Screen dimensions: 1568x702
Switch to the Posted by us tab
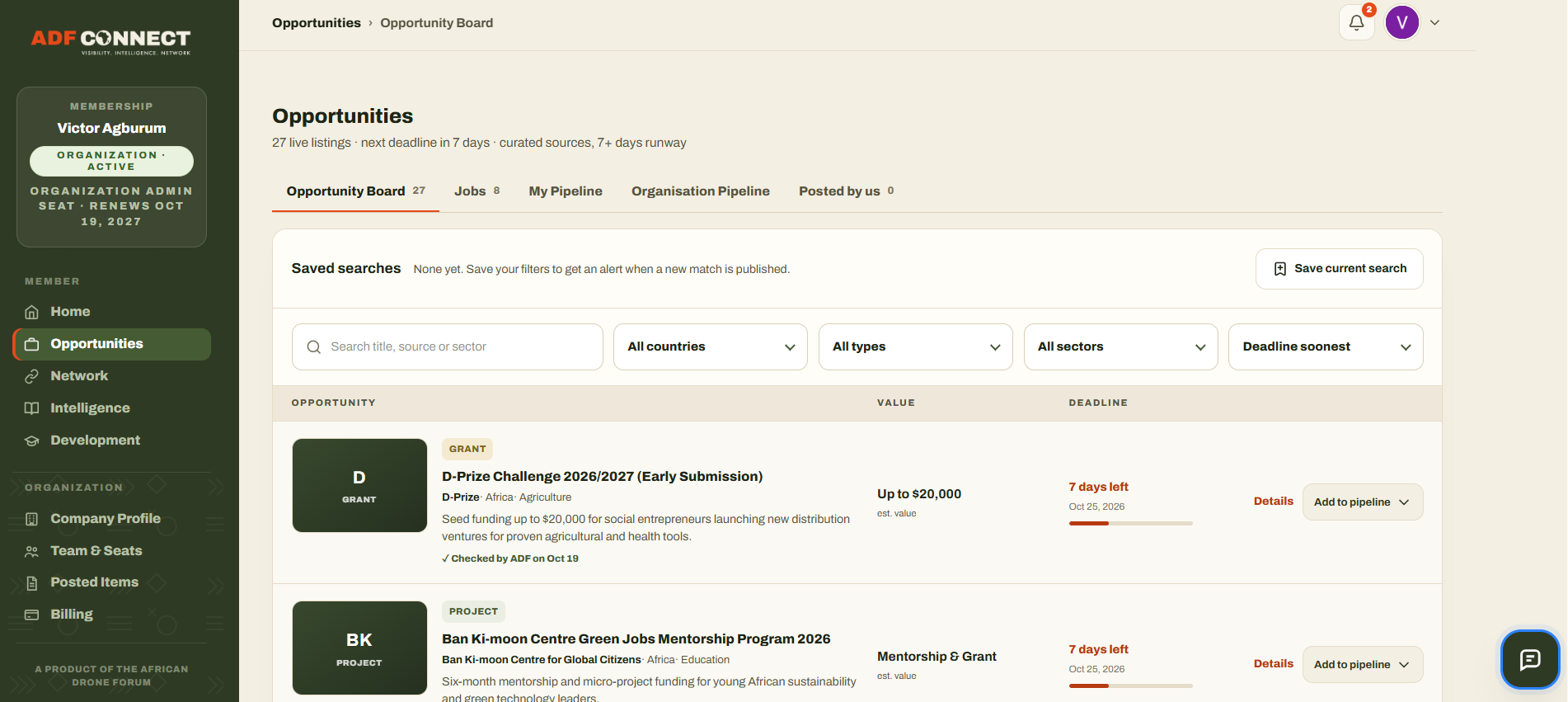coord(846,191)
